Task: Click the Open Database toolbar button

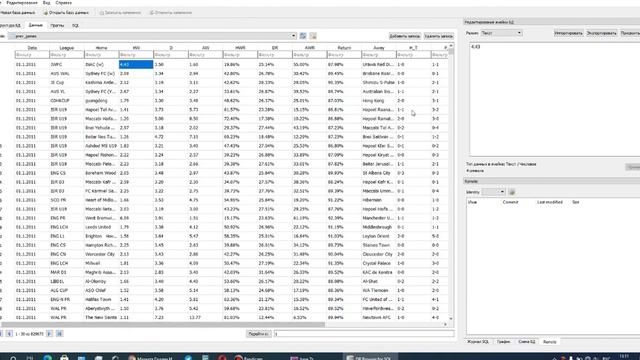Action: (66, 13)
